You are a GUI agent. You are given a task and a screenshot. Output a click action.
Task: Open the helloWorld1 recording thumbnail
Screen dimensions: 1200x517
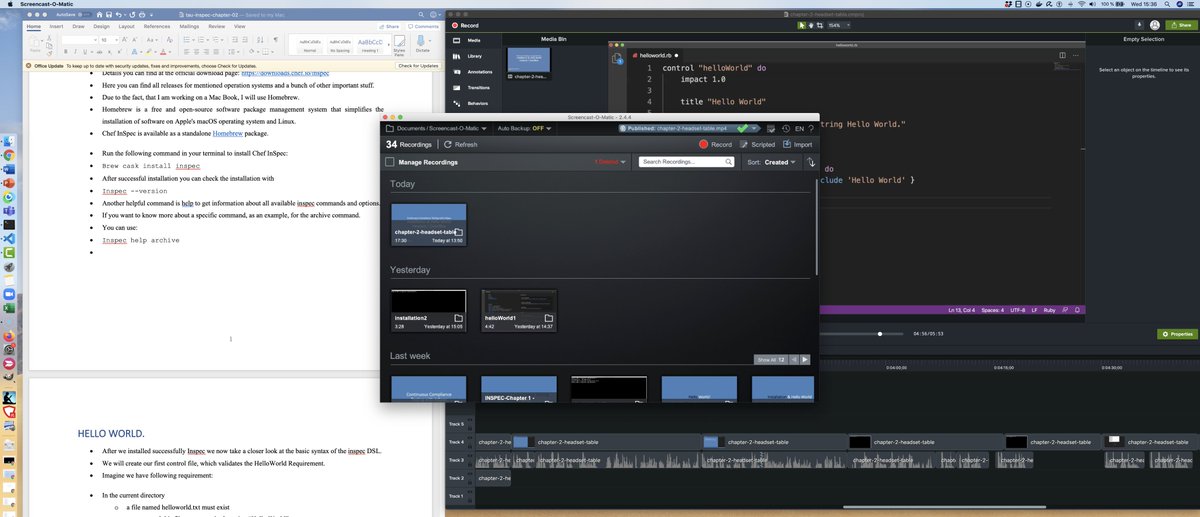519,310
